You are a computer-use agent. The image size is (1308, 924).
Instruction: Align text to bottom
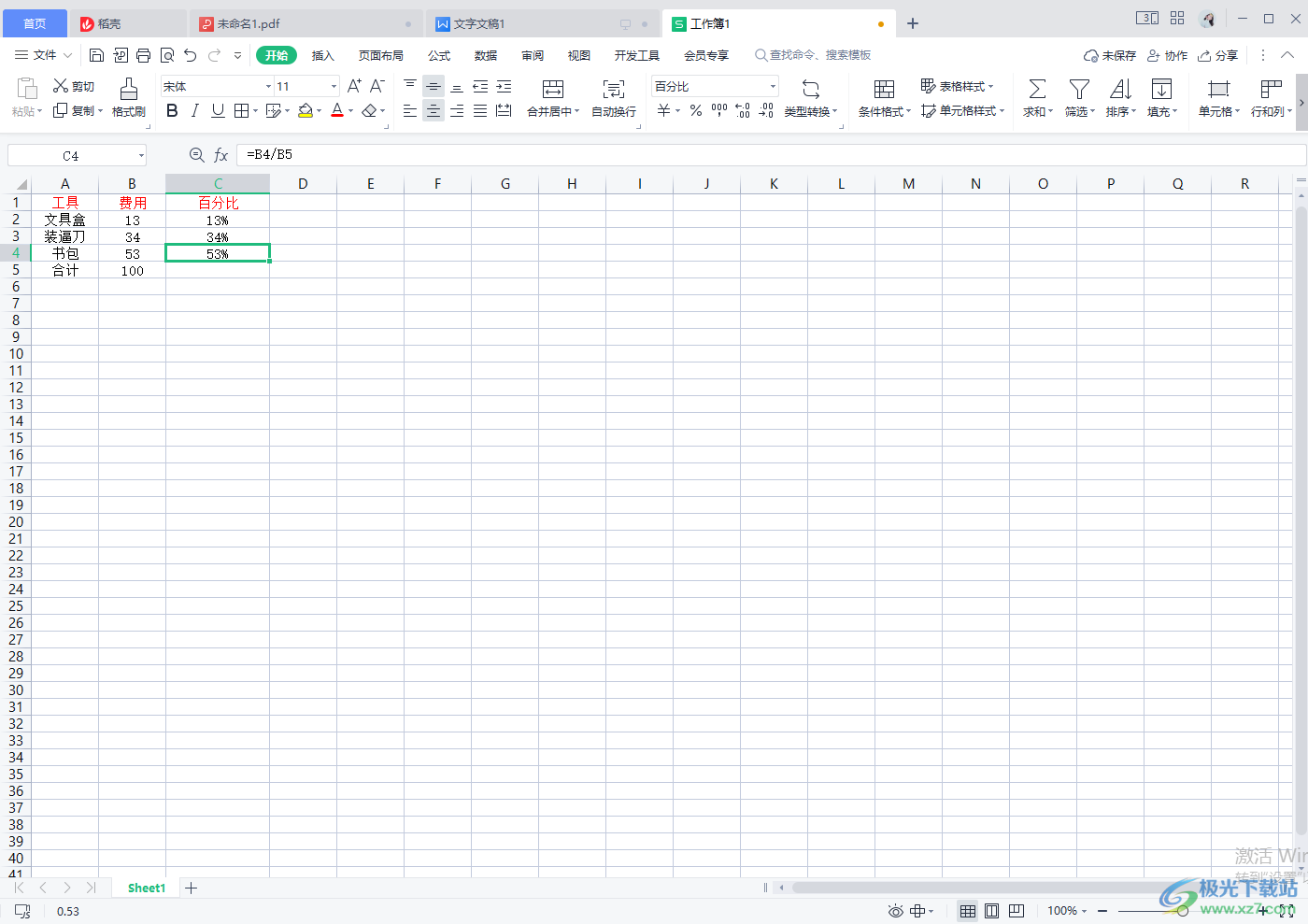tap(457, 86)
